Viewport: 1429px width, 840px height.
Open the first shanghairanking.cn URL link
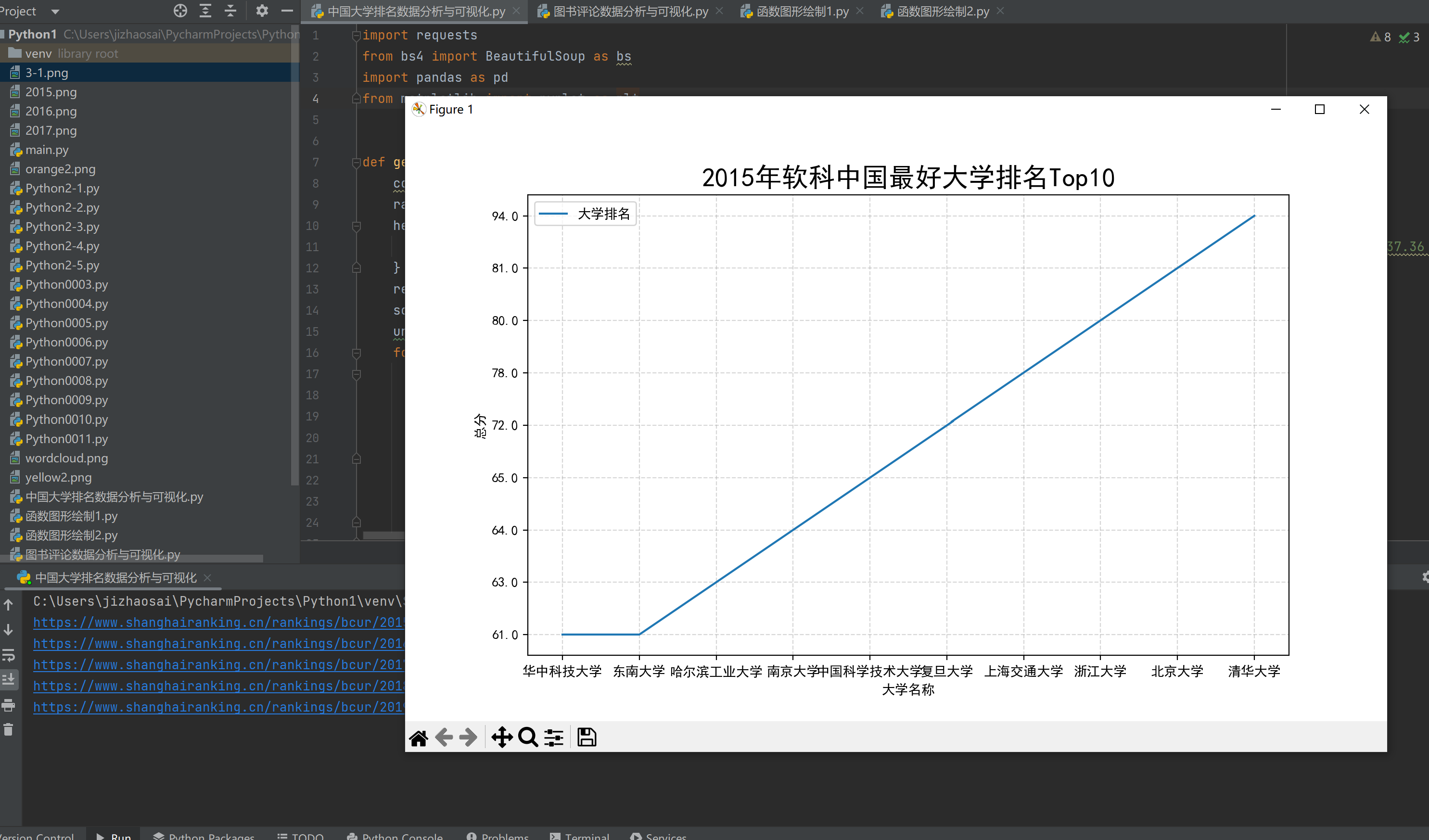point(218,623)
